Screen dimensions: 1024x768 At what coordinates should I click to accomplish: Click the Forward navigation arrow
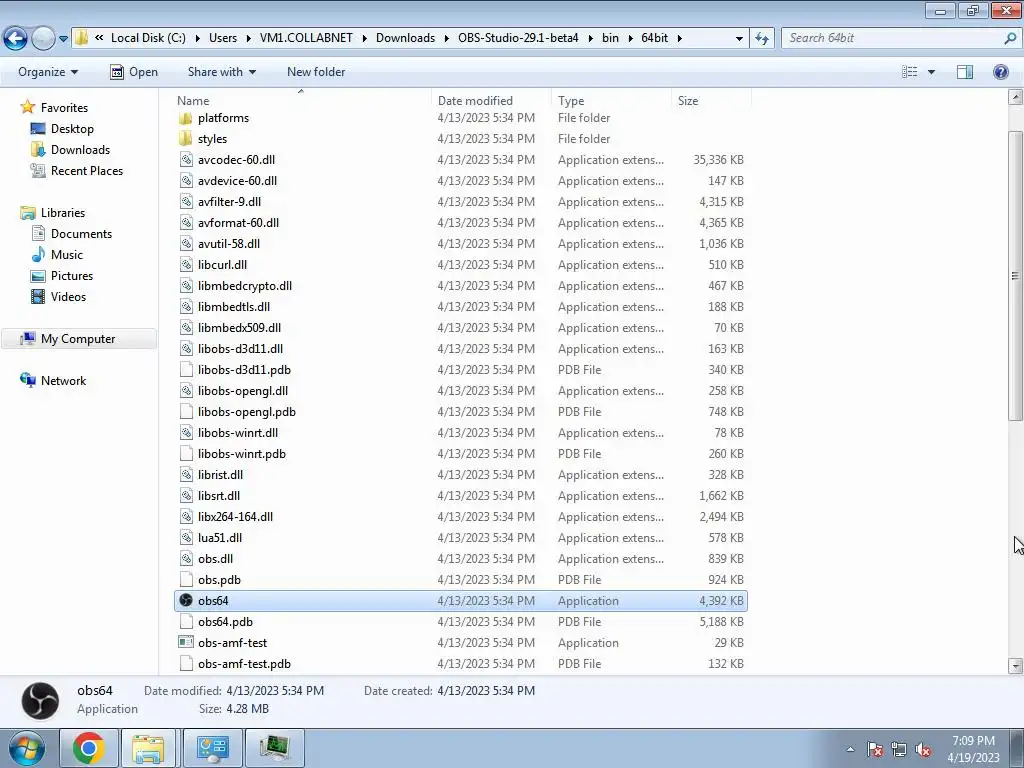(43, 39)
